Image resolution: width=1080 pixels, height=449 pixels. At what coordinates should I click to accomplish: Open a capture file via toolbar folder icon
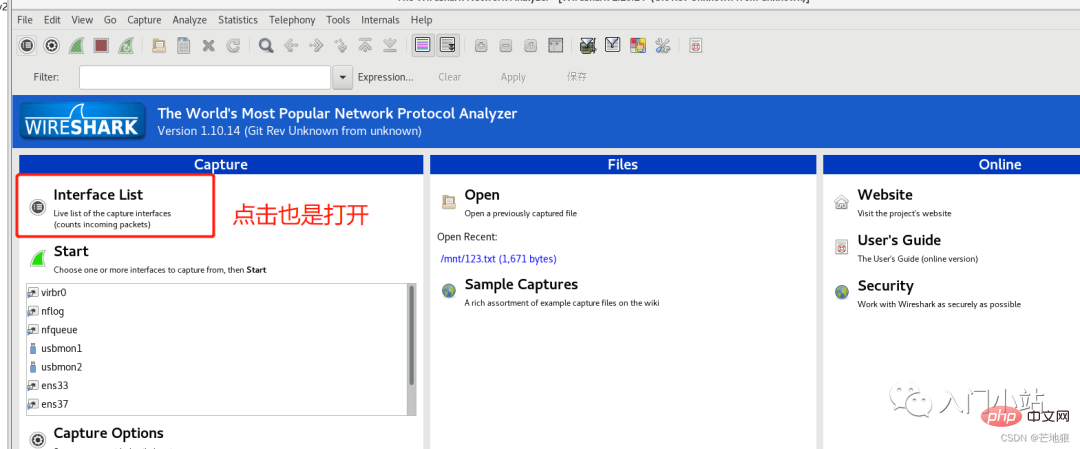(158, 46)
